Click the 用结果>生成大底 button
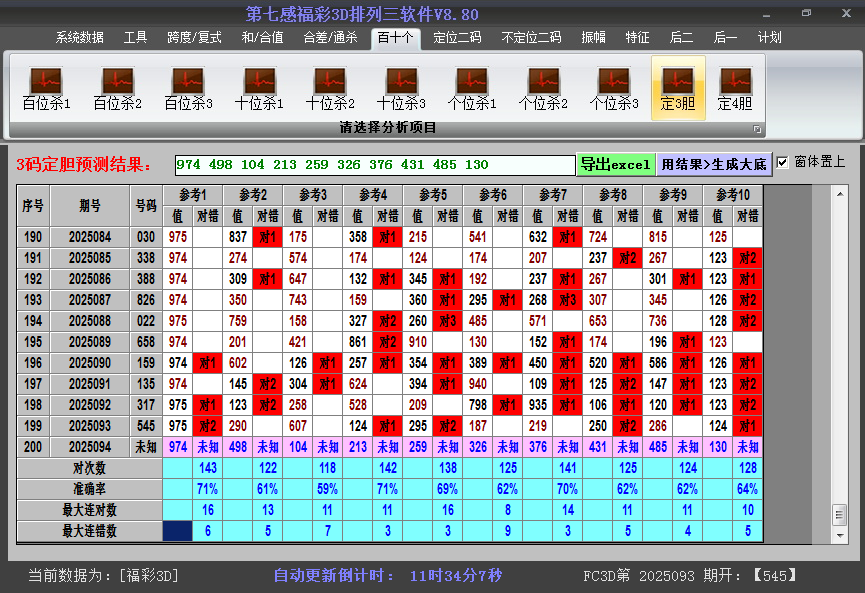This screenshot has width=865, height=593. coord(714,164)
